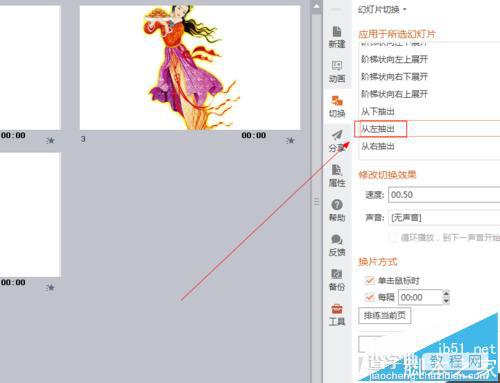The image size is (500, 383).
Task: Click the 新建 (New) sidebar icon
Action: coord(337,37)
